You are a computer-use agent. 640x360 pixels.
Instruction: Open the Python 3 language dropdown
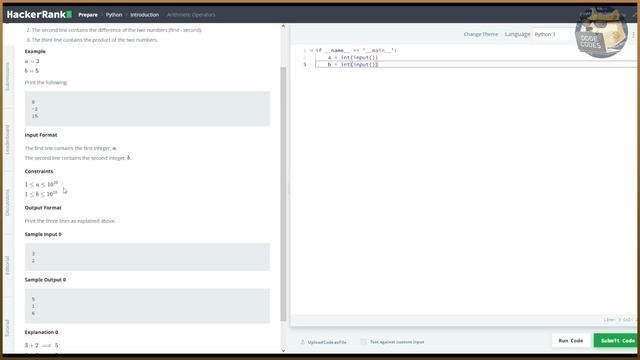coord(555,34)
